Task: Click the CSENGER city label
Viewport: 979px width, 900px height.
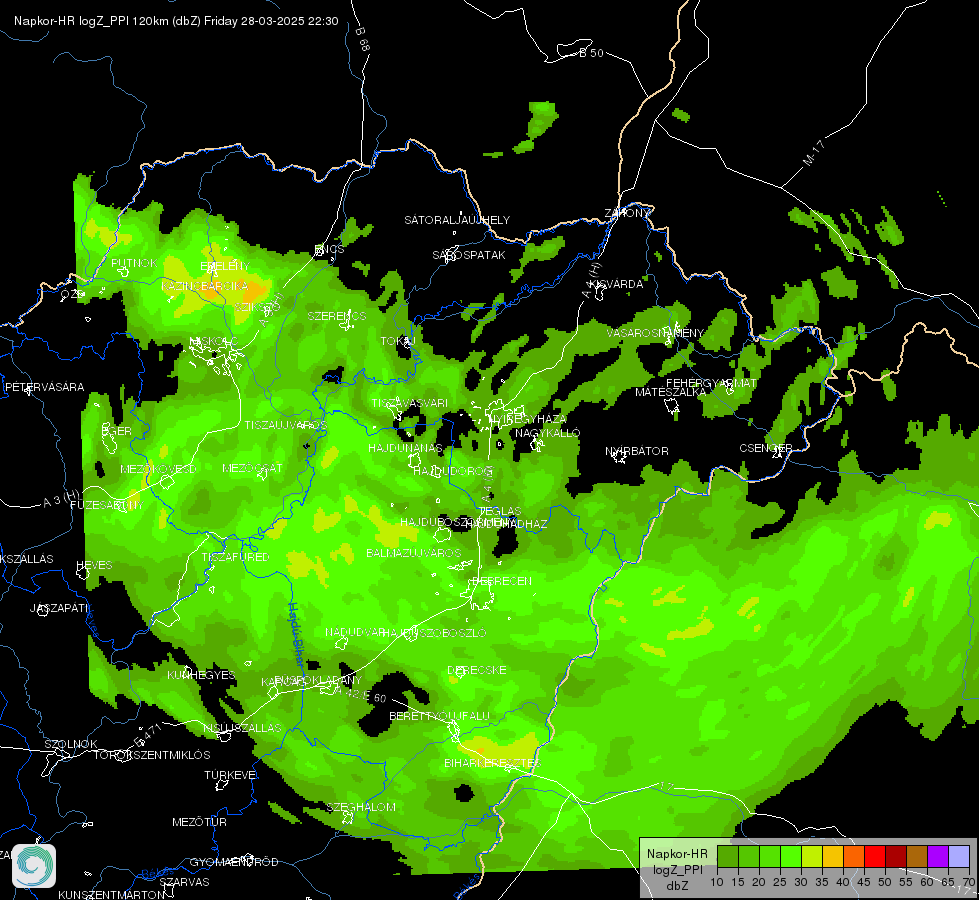Action: (x=765, y=448)
